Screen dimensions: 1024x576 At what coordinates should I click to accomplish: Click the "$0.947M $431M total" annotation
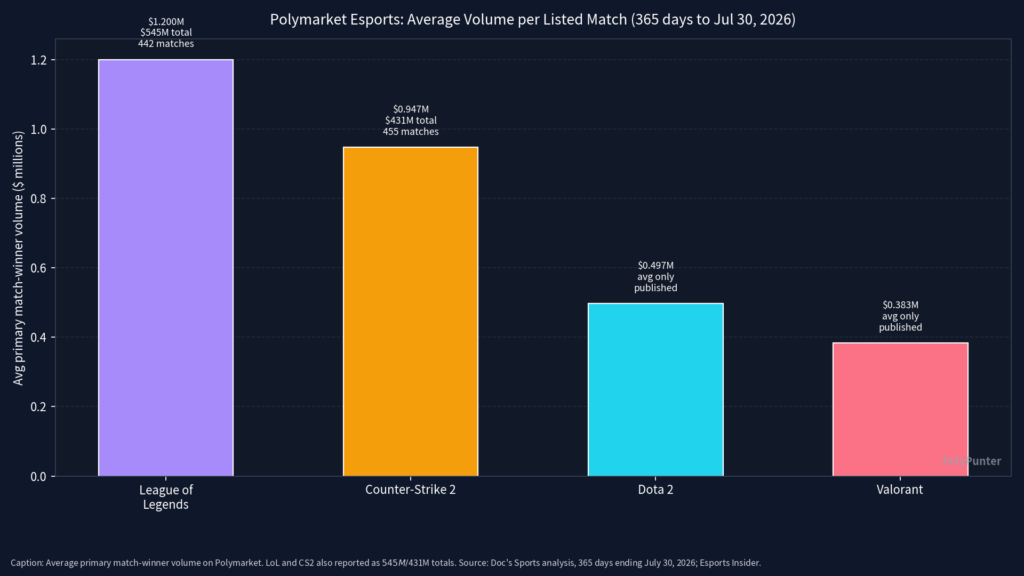(x=411, y=120)
